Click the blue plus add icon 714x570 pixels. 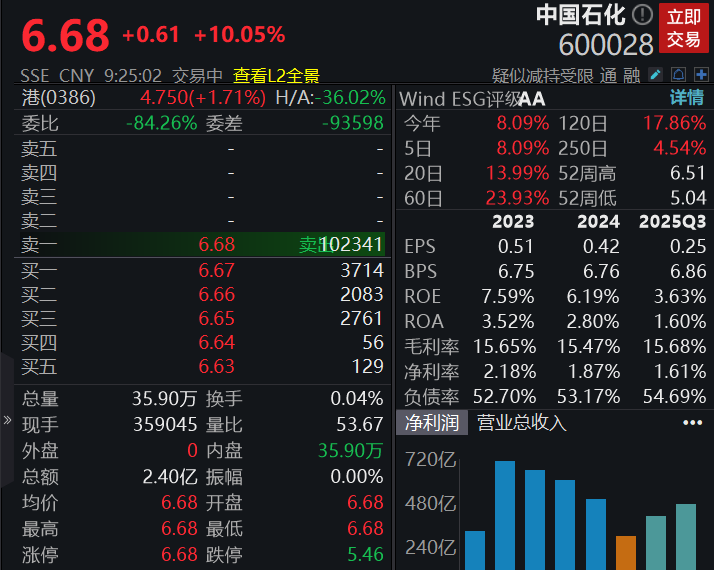click(701, 75)
